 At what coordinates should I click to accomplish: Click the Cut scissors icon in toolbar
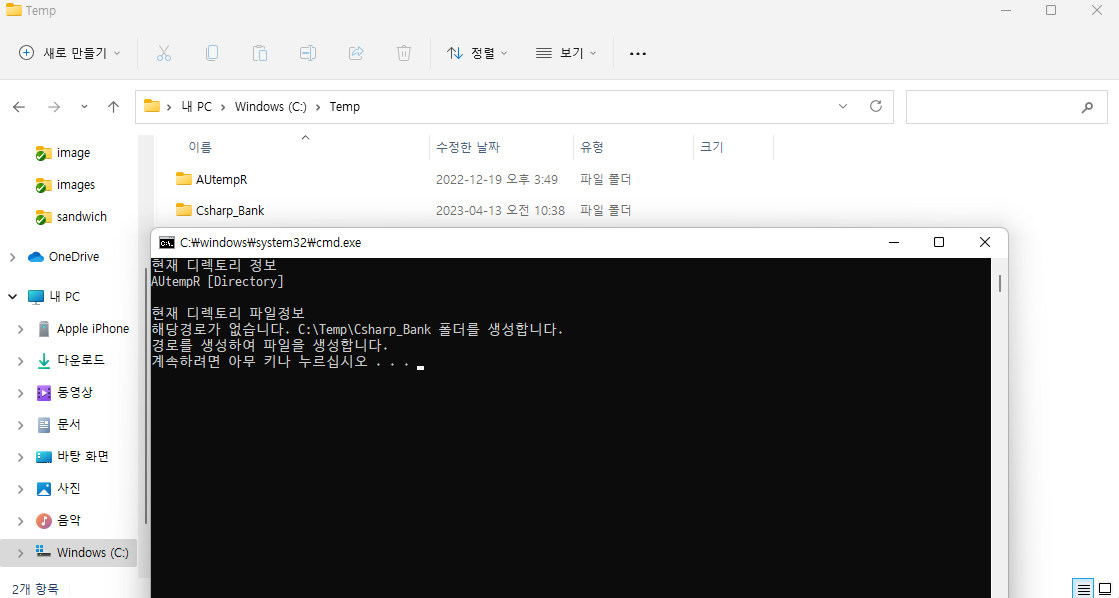pyautogui.click(x=163, y=53)
